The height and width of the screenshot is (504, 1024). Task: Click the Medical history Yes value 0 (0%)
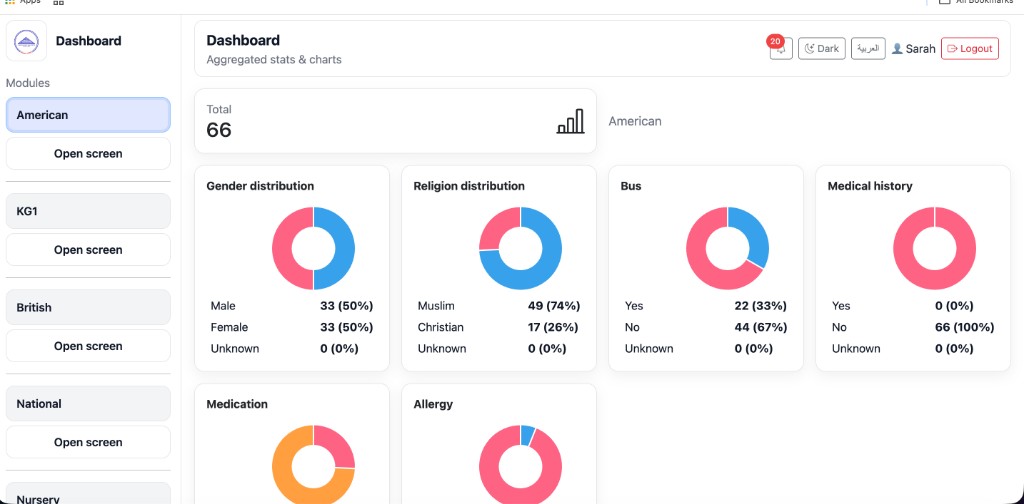pyautogui.click(x=954, y=306)
